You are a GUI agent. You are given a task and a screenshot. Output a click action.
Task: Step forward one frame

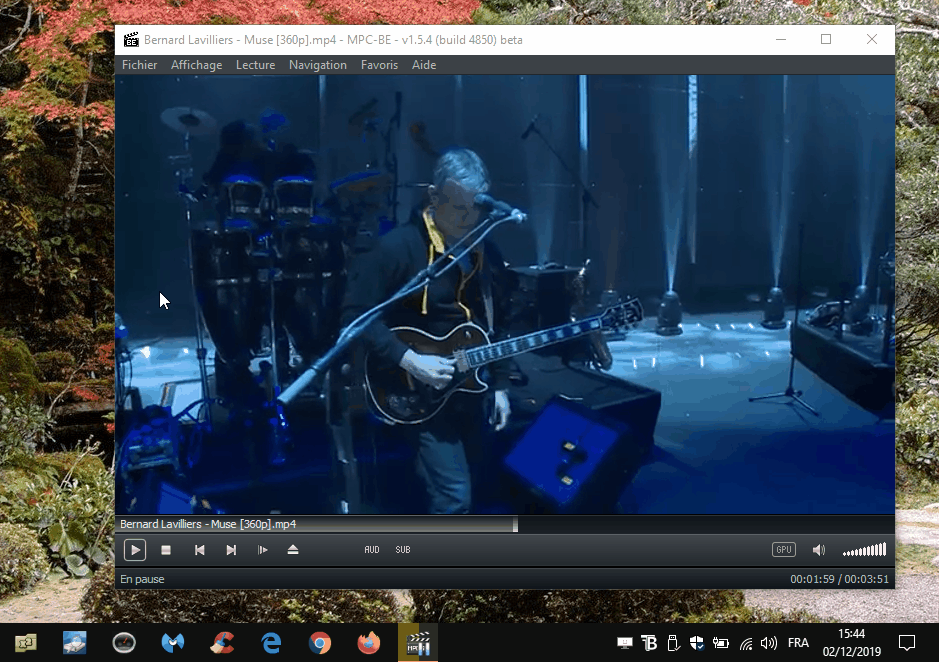pos(262,549)
